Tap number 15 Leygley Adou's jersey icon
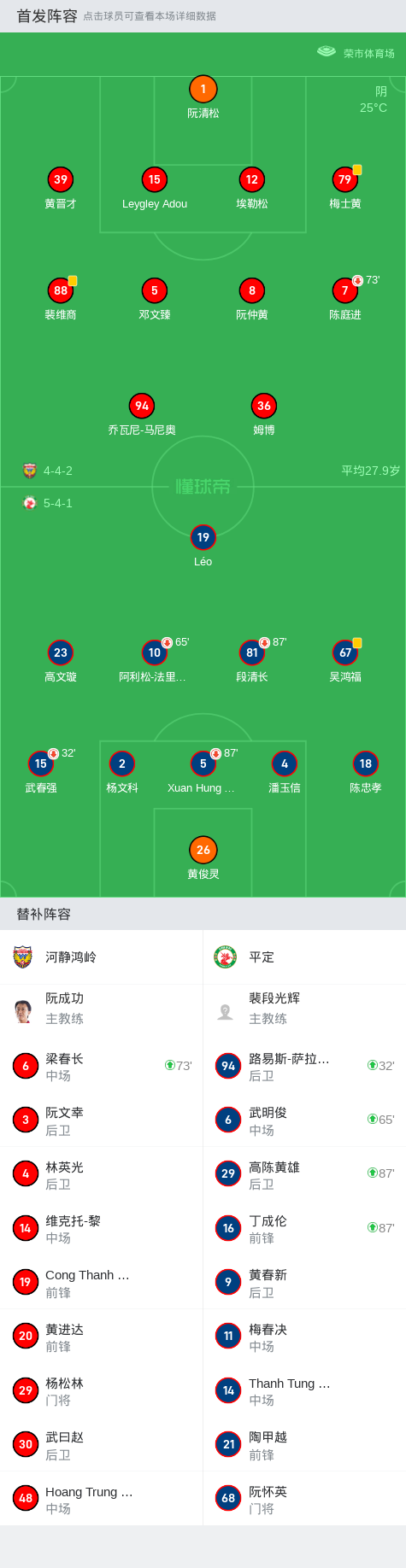Image resolution: width=406 pixels, height=1568 pixels. (x=154, y=179)
